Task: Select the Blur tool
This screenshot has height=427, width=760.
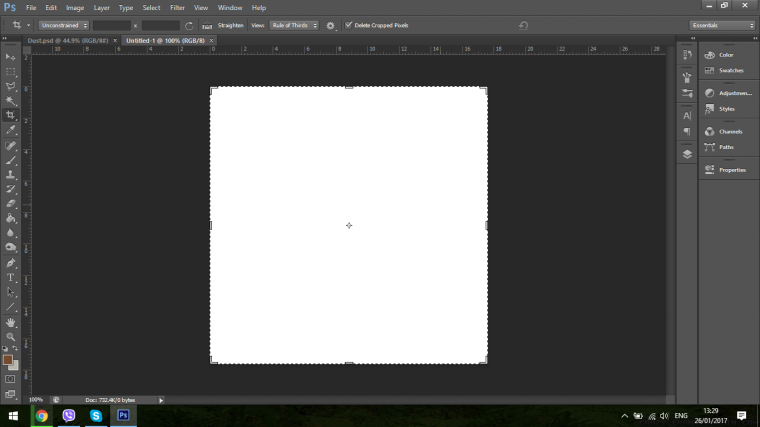Action: click(x=10, y=233)
